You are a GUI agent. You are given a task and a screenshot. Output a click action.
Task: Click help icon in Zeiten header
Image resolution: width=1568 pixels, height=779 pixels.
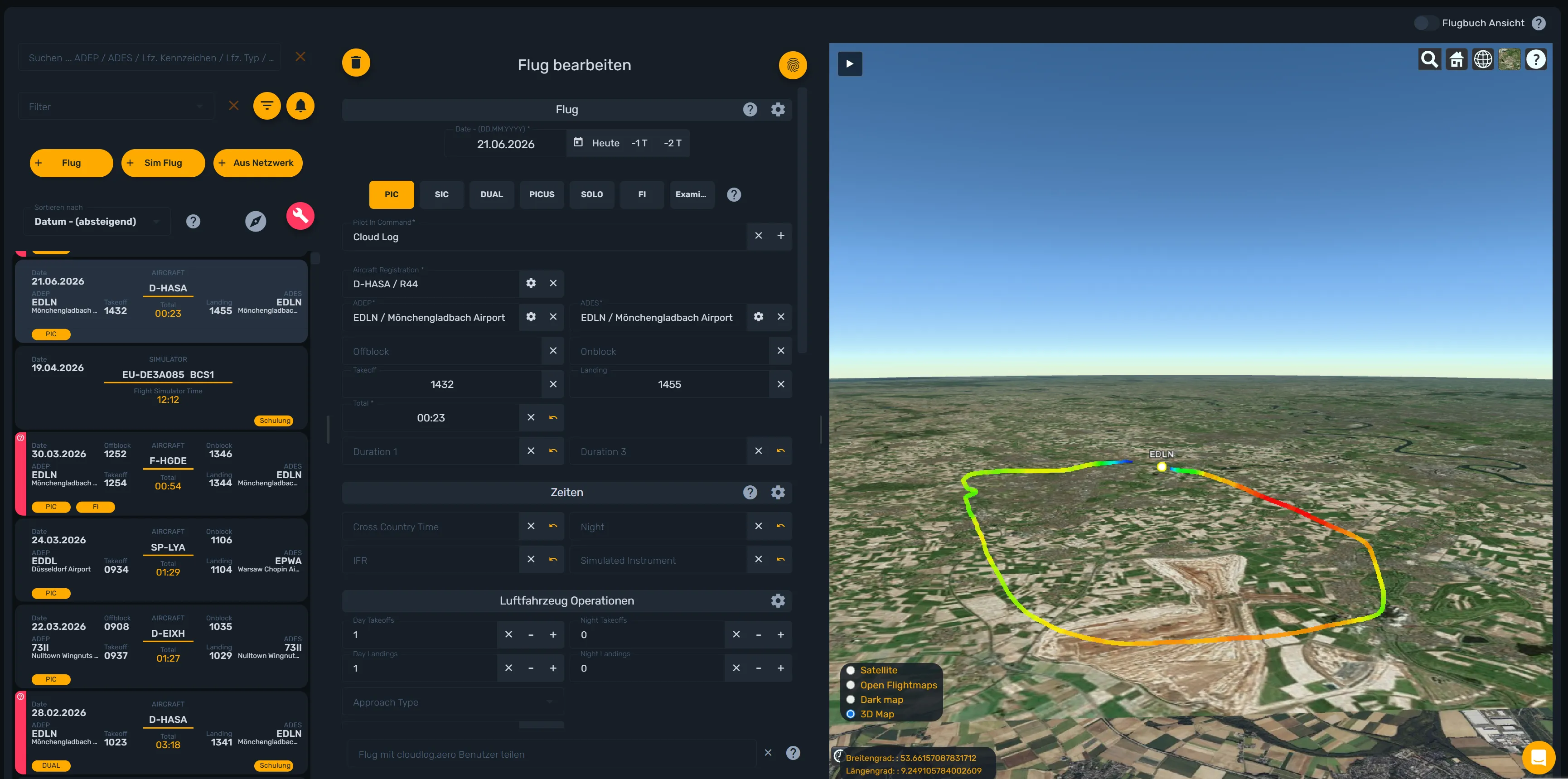[750, 492]
